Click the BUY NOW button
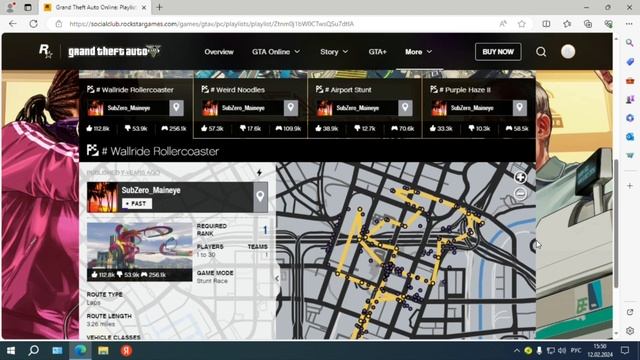 [498, 52]
